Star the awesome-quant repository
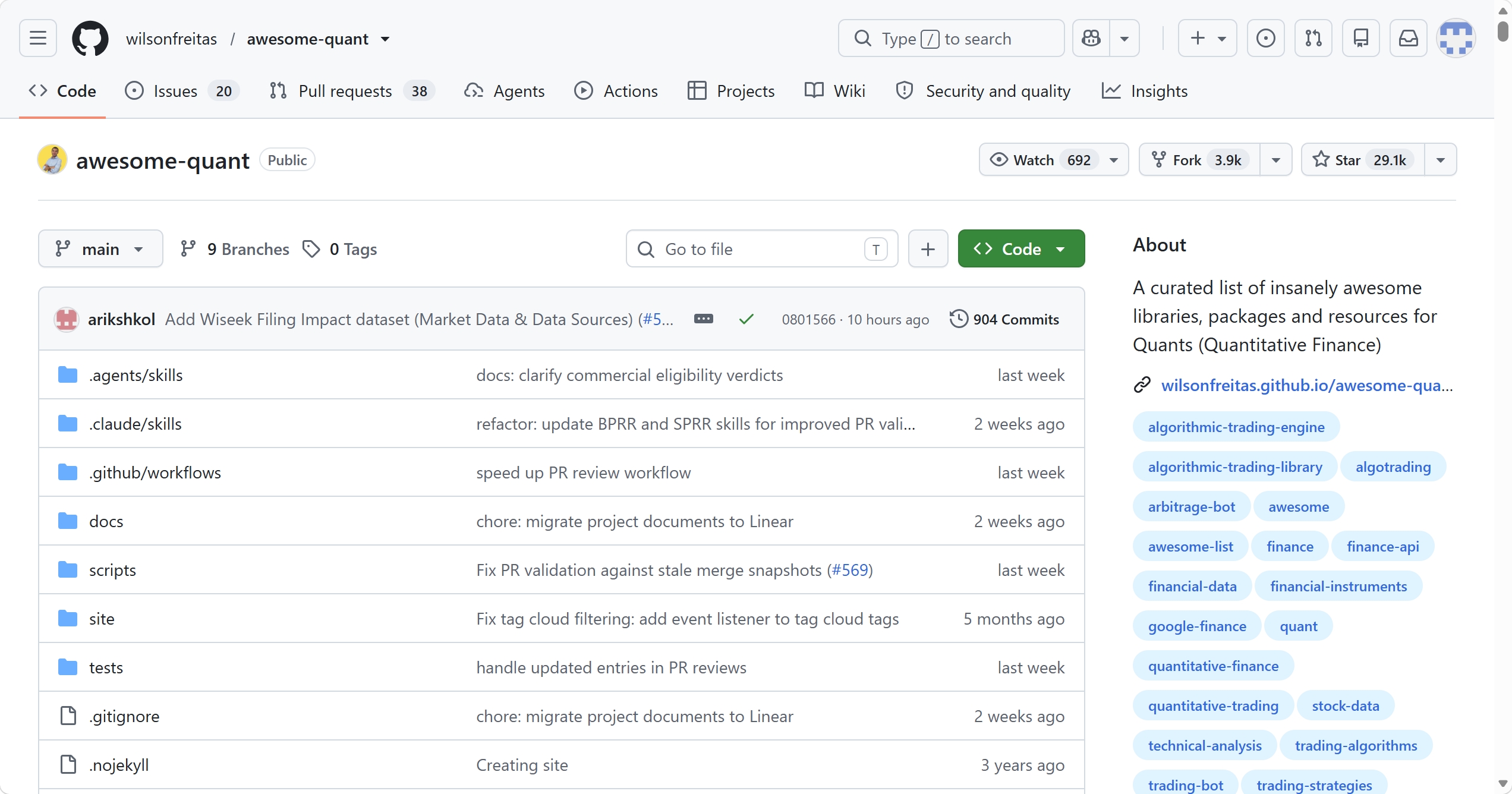 (1363, 160)
